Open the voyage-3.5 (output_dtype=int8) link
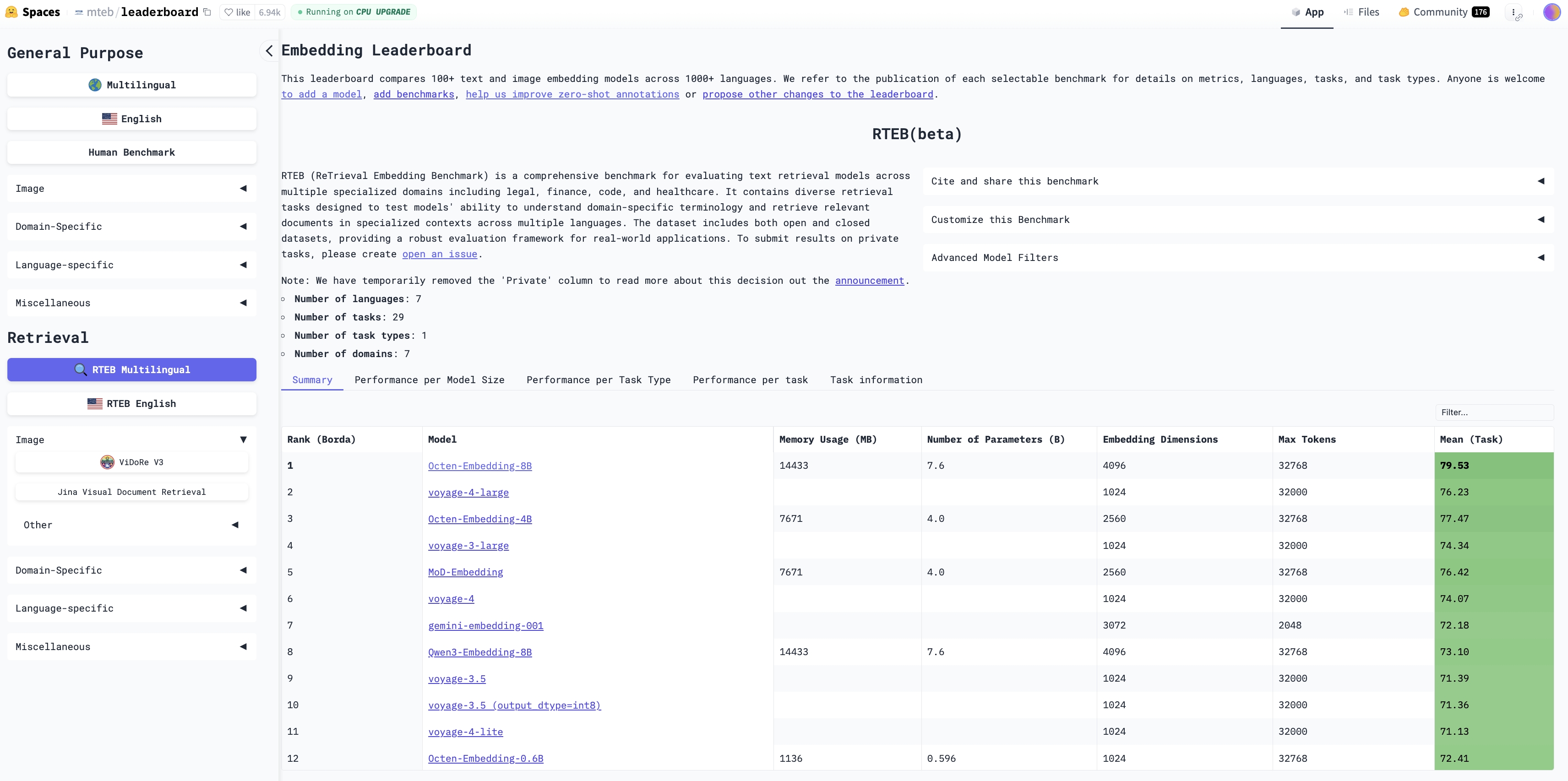The width and height of the screenshot is (1568, 781). pos(514,705)
